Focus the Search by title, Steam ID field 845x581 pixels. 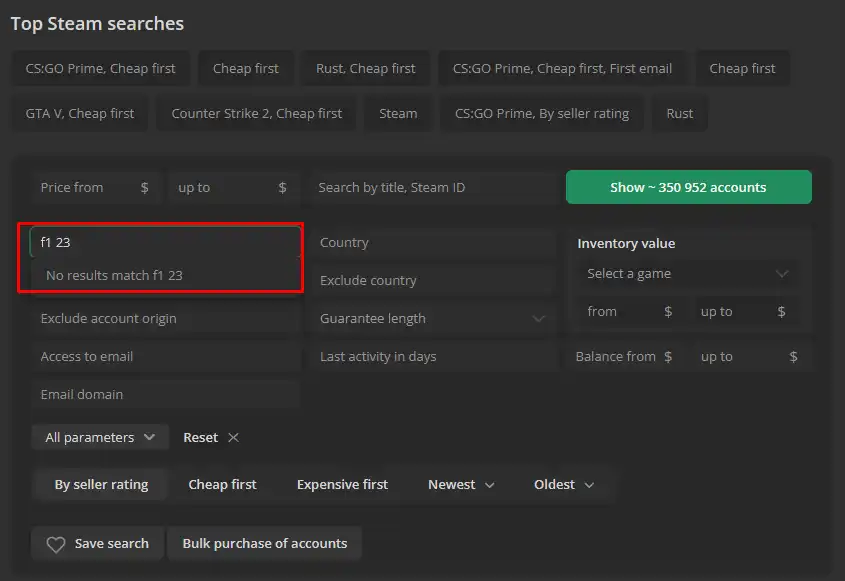coord(434,188)
